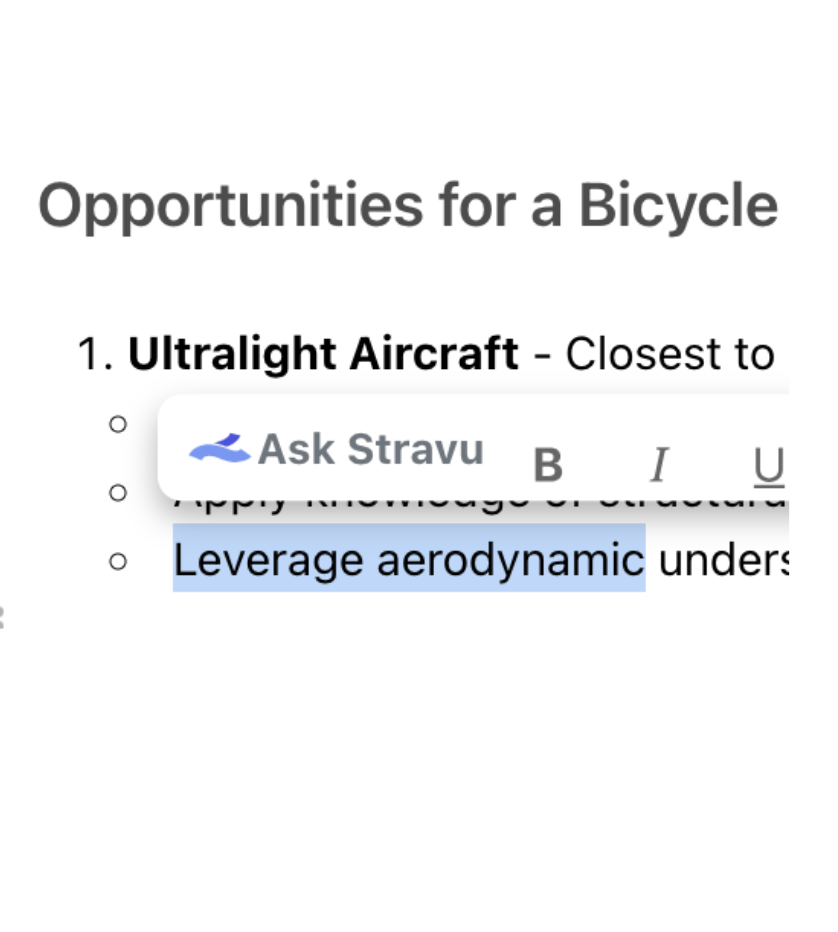Click the word "Opportunities" in heading
838x932 pixels.
point(230,206)
